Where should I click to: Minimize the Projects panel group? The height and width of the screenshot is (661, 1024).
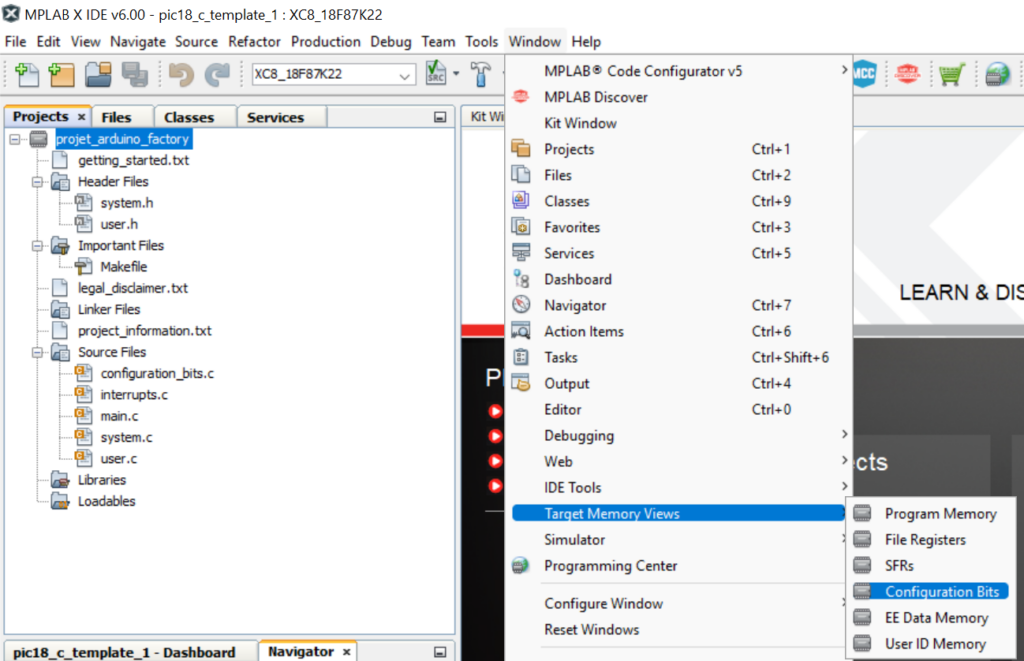point(440,117)
